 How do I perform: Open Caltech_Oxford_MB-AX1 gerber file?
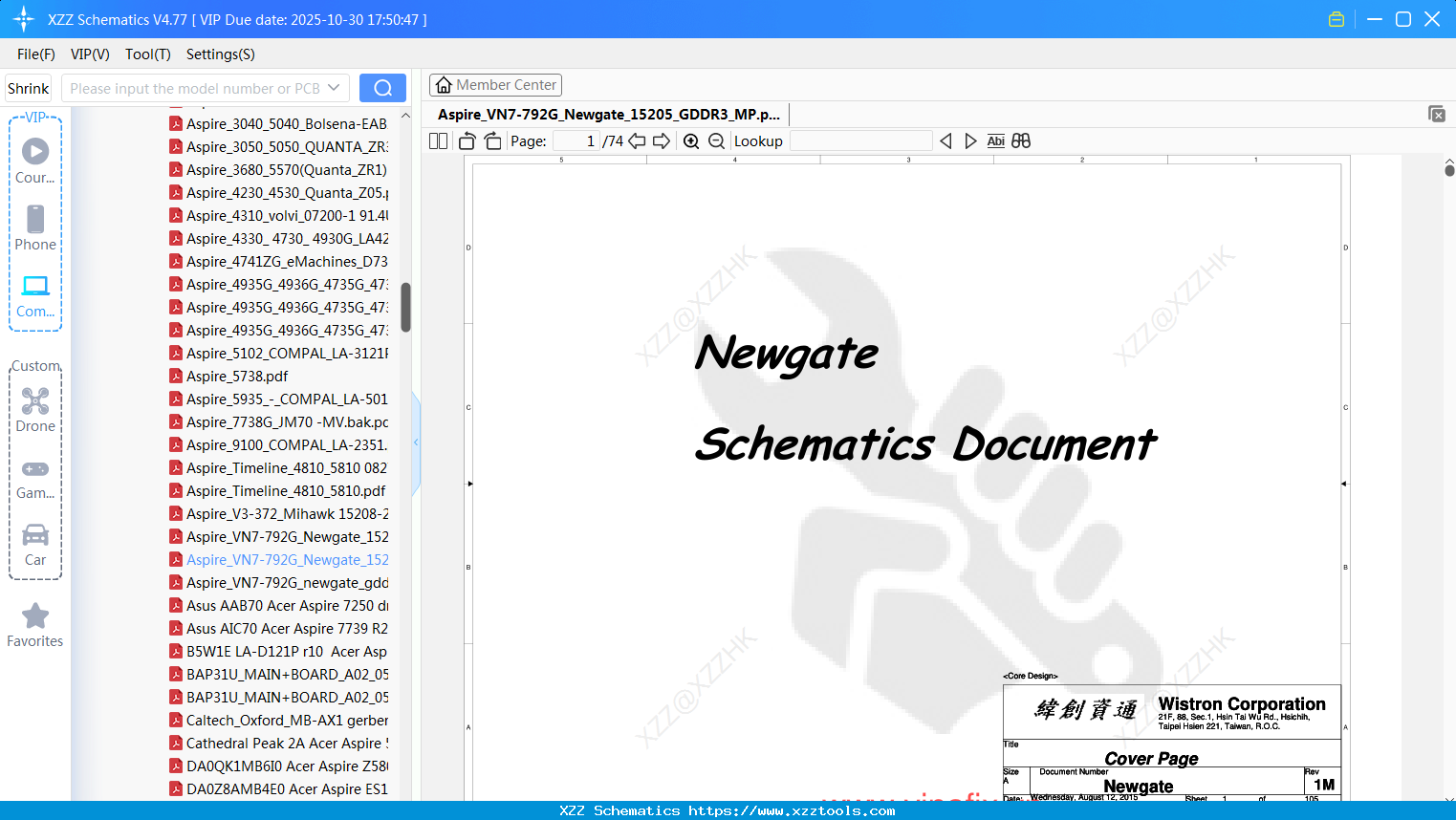click(x=279, y=720)
